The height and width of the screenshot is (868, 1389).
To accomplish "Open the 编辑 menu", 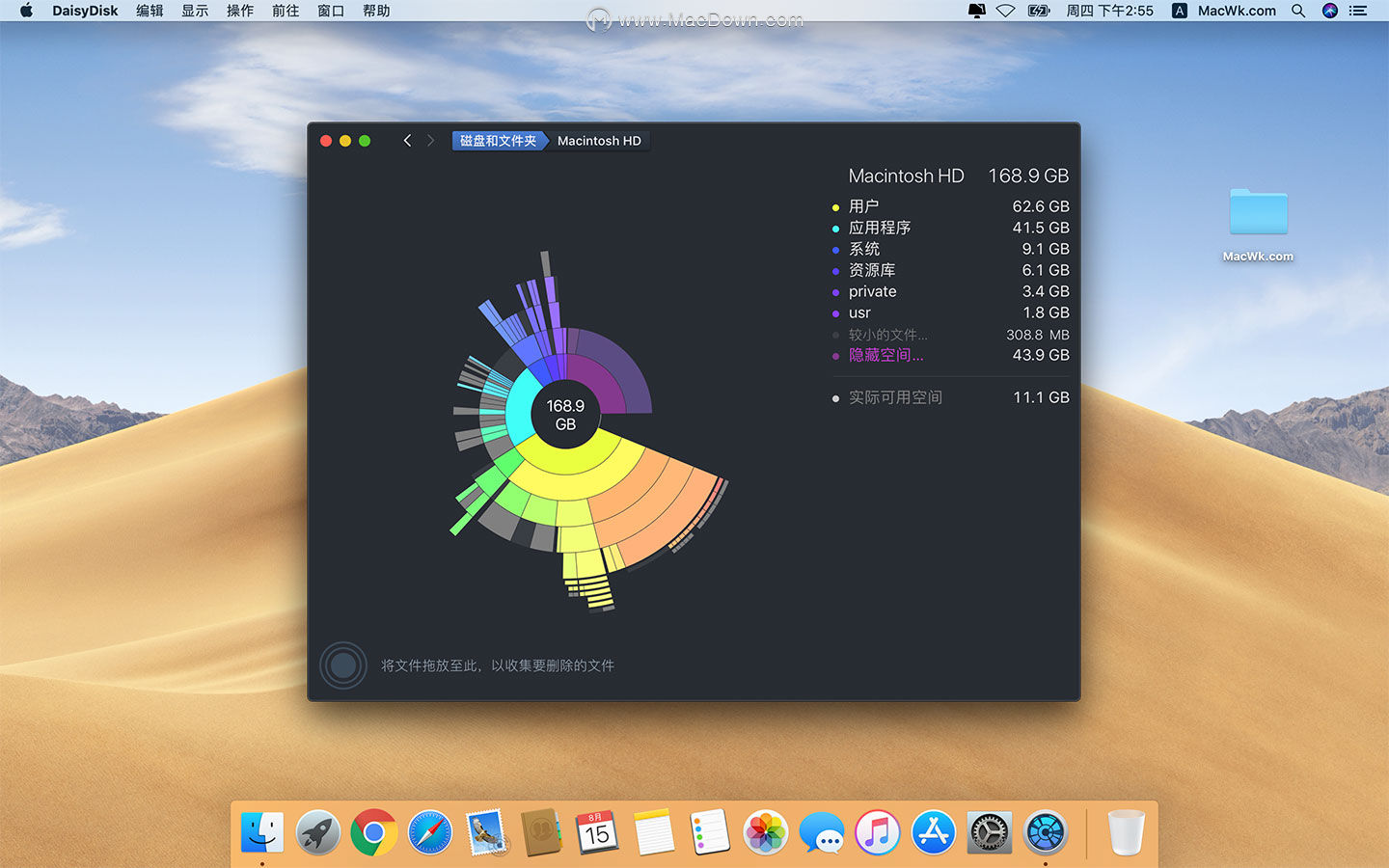I will click(x=150, y=11).
